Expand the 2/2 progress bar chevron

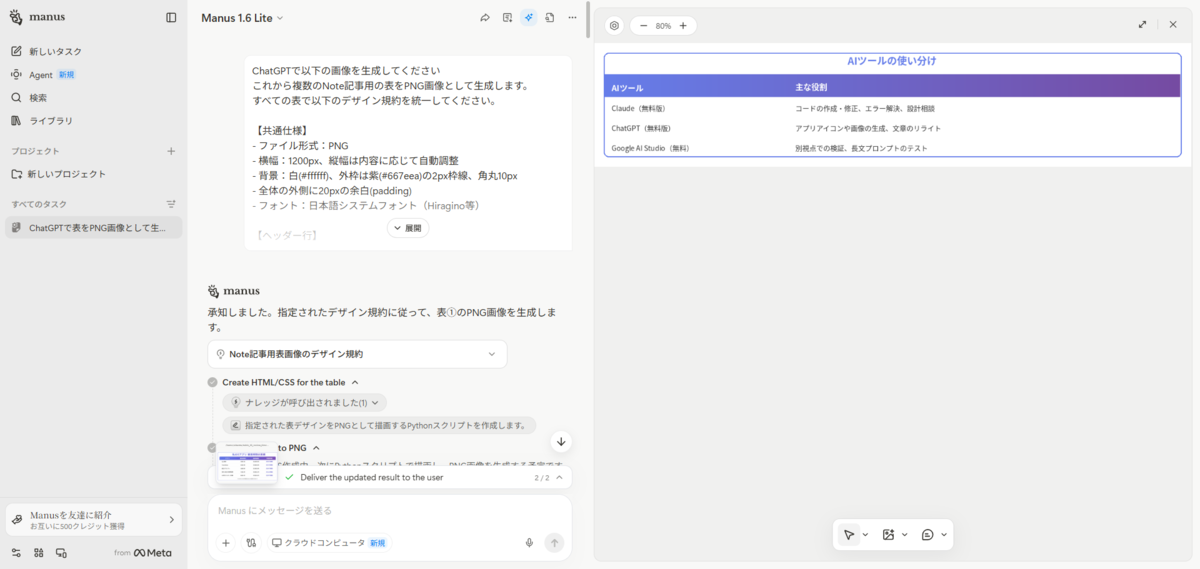point(559,478)
